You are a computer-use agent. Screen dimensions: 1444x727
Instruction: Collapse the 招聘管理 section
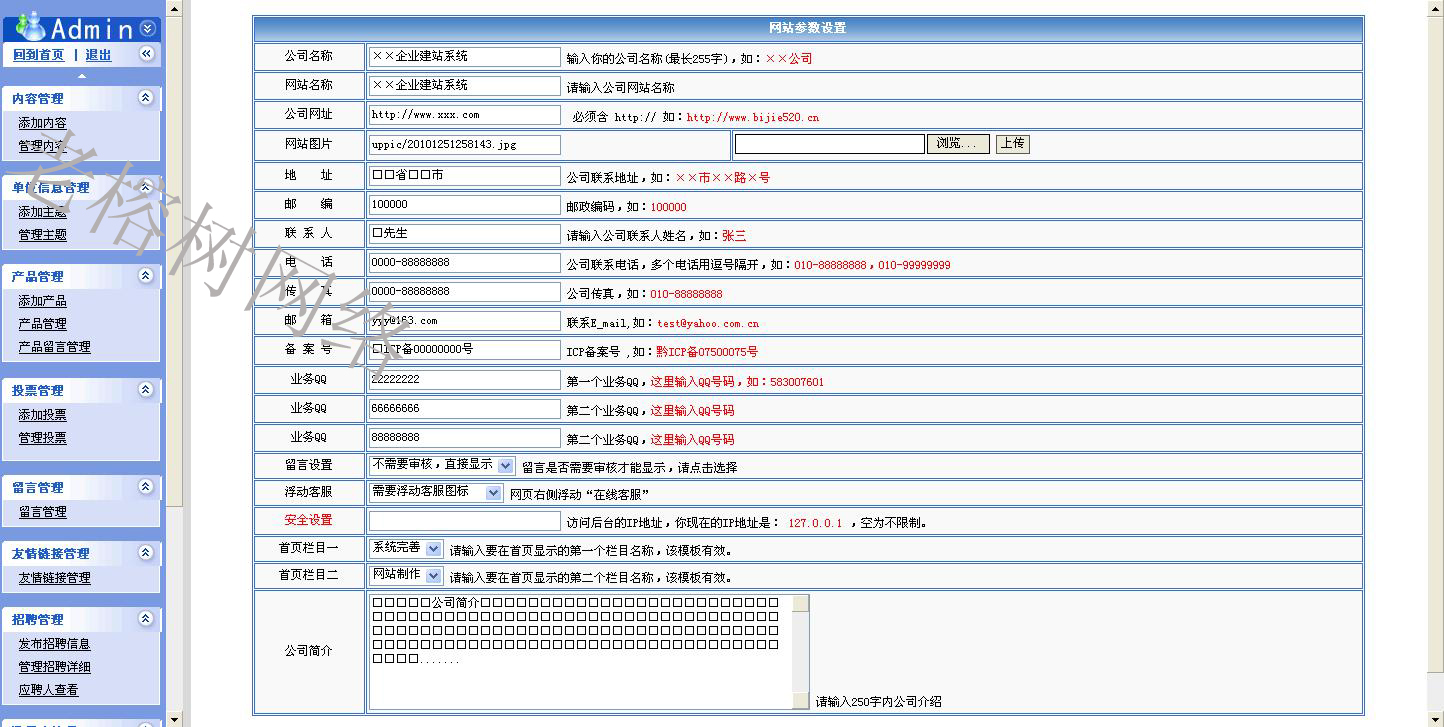pyautogui.click(x=145, y=618)
